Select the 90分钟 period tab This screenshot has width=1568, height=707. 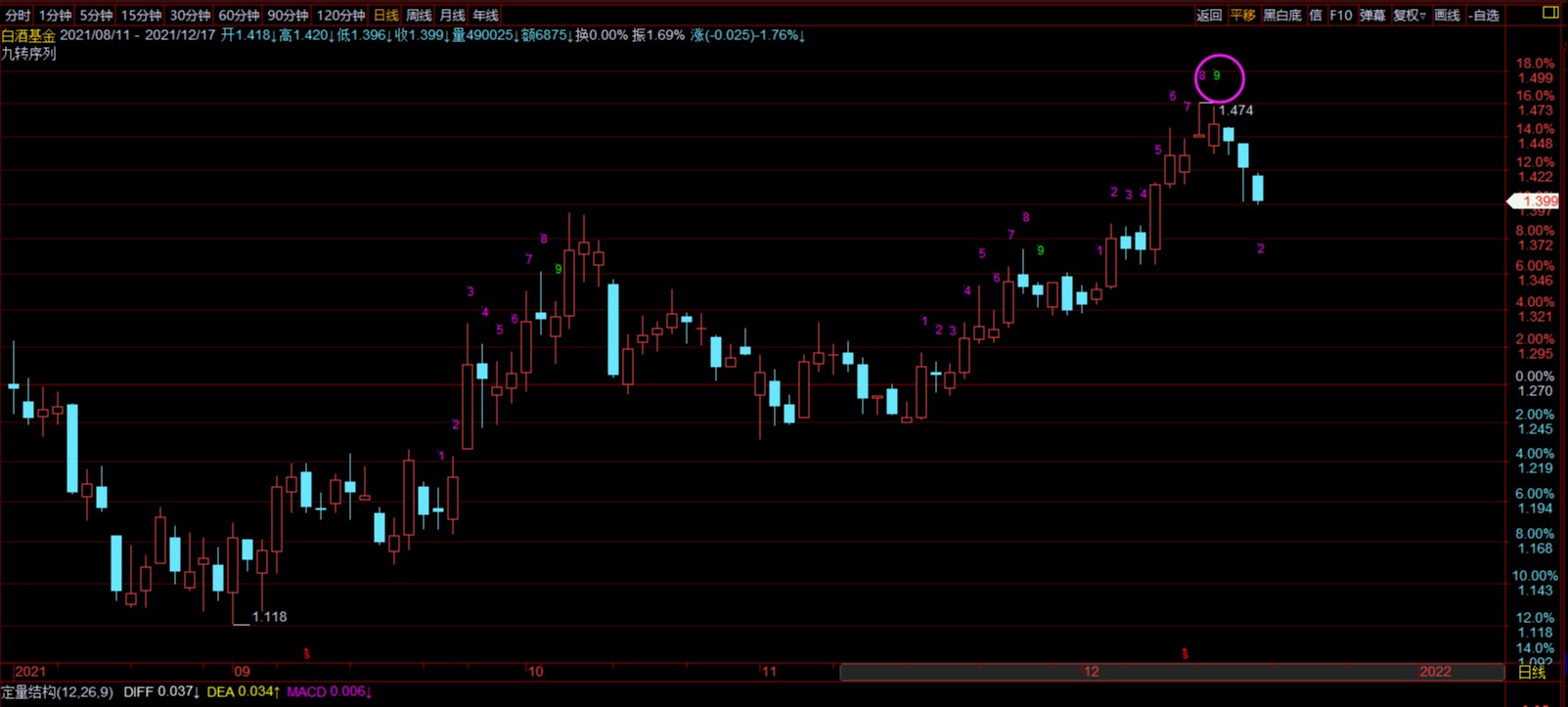pyautogui.click(x=288, y=16)
